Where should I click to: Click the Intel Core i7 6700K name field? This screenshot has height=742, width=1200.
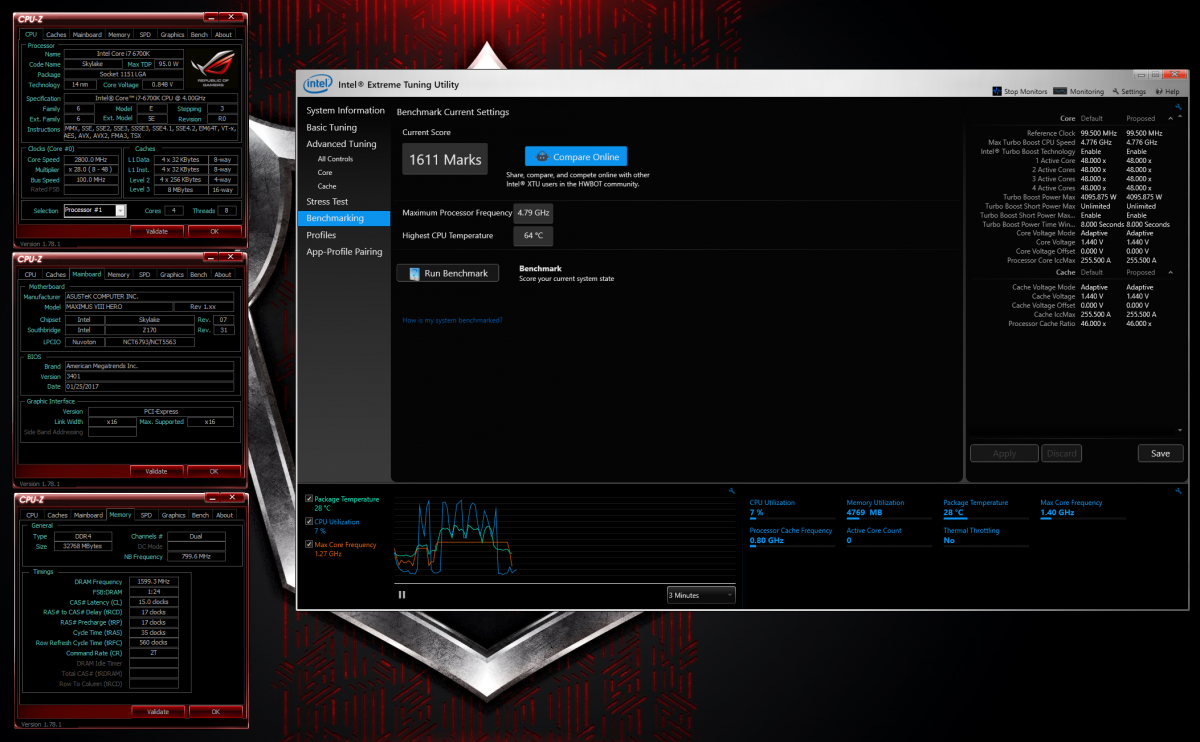(x=124, y=53)
